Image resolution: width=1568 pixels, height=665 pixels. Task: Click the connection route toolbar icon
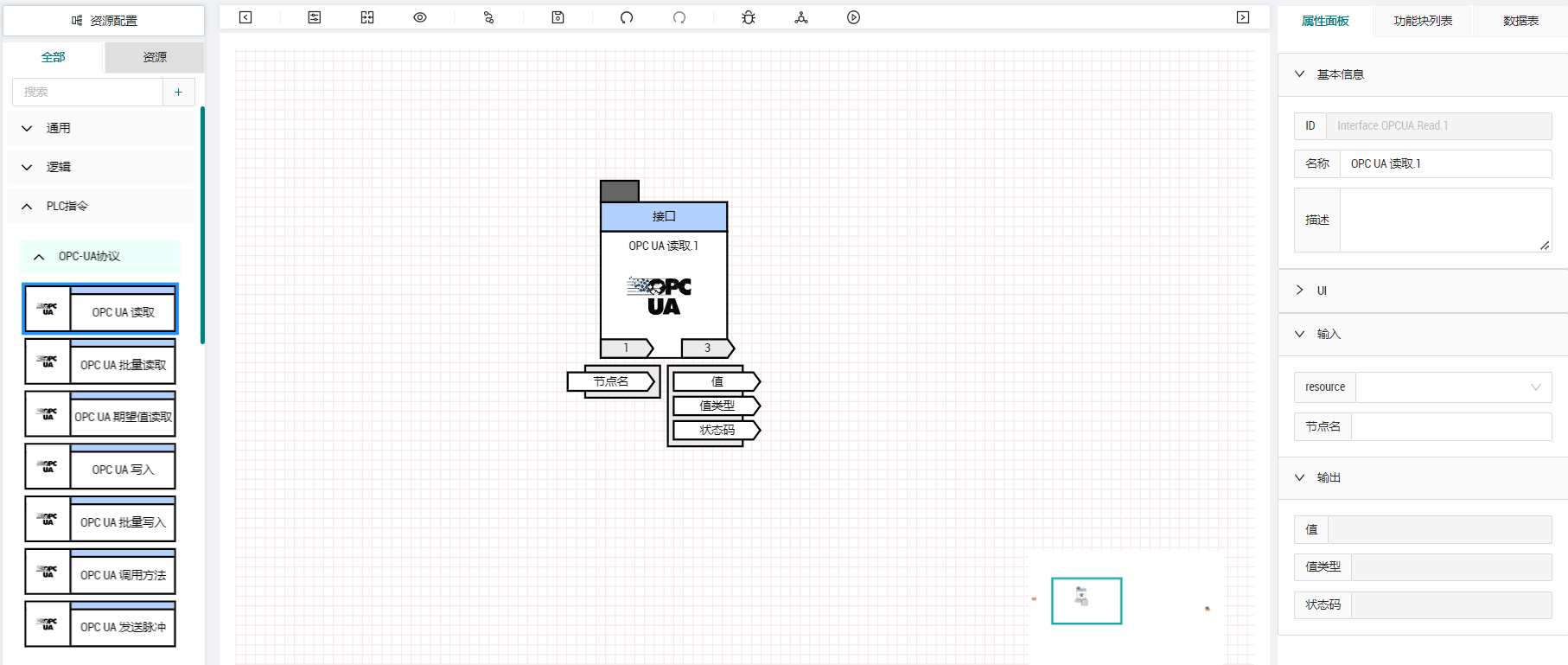coord(488,17)
